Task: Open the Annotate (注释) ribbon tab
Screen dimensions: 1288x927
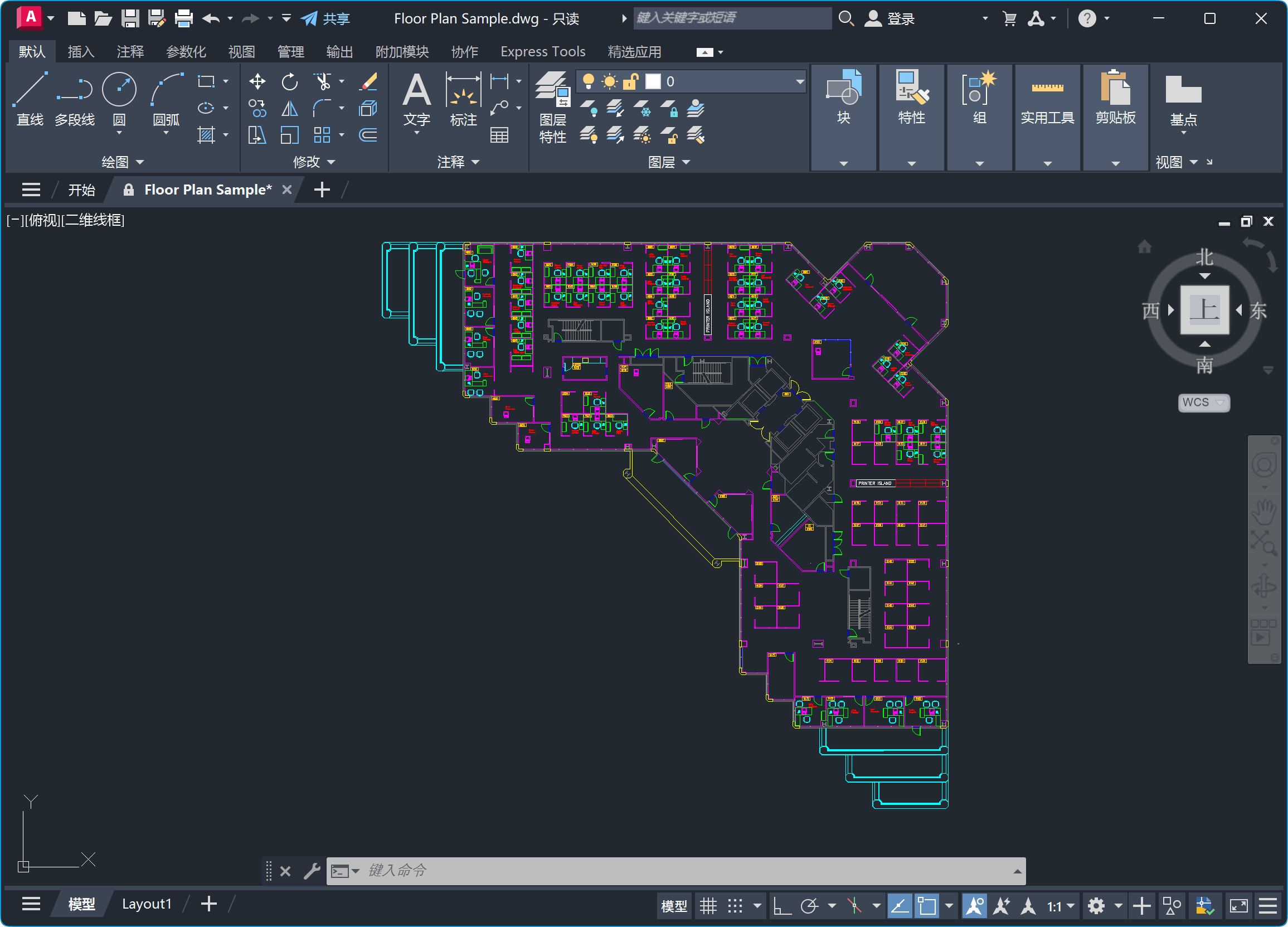Action: [x=130, y=52]
